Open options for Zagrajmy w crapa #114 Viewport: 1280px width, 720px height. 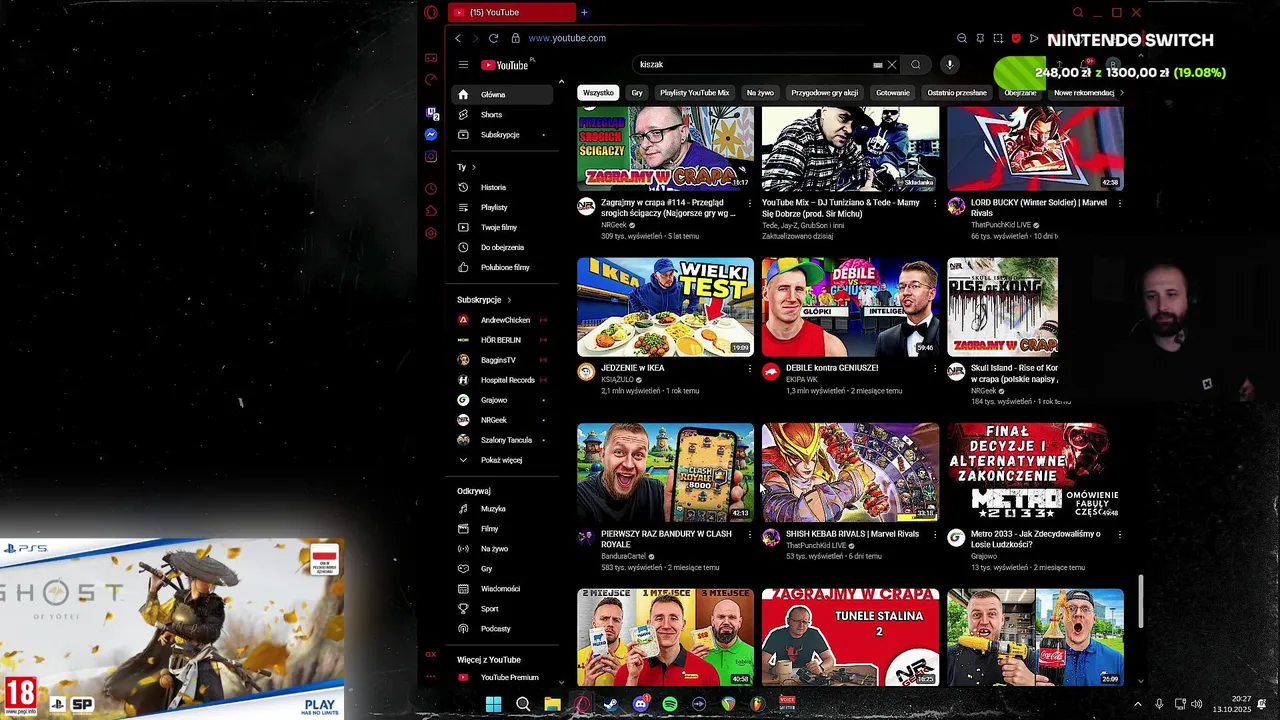tap(750, 203)
